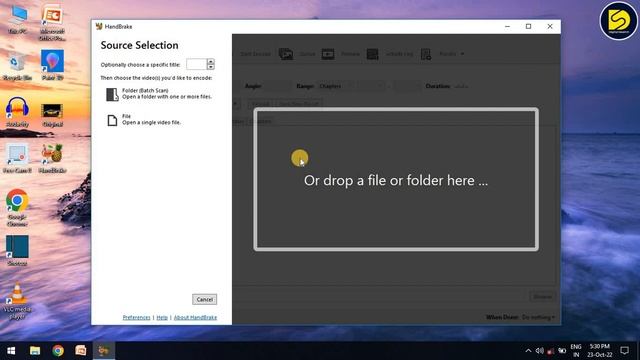Switch to HandBrake taskbar button

pyautogui.click(x=104, y=351)
